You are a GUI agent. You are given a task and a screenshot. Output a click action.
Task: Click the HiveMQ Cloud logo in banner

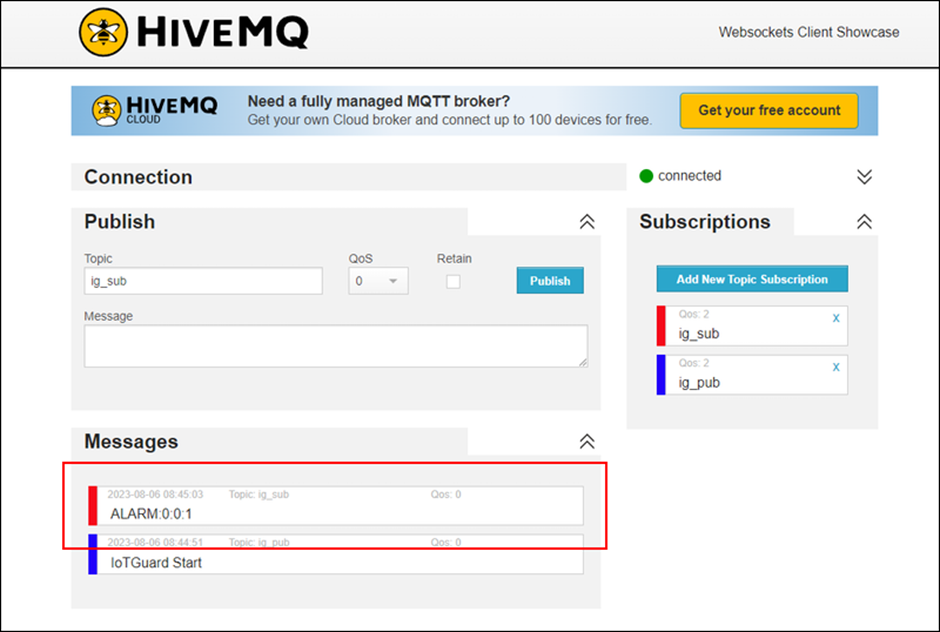pos(155,110)
